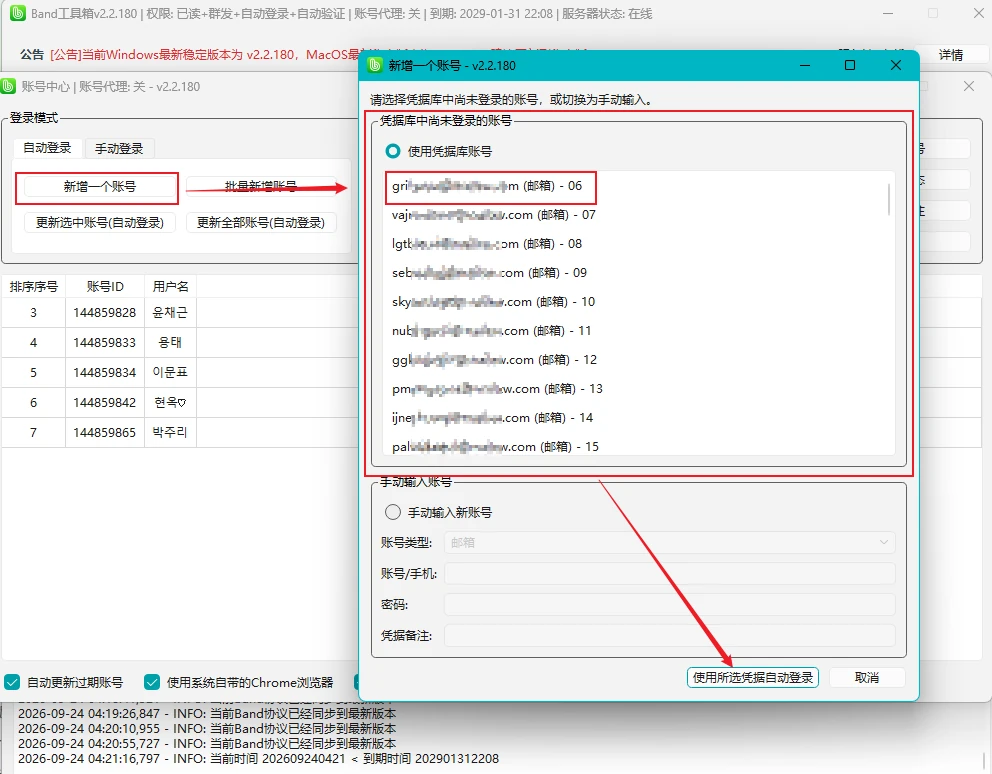Toggle 使用系统自带的Chrome浏览器 checkbox
The image size is (992, 774).
[x=152, y=682]
